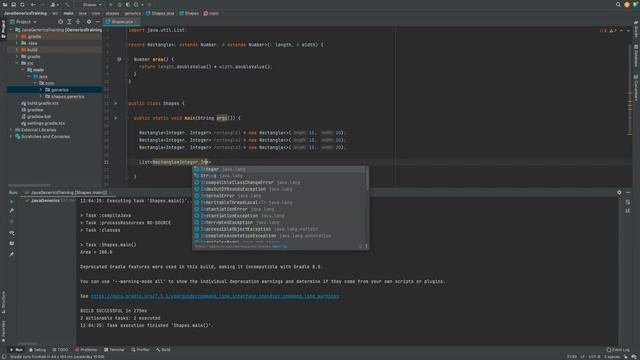Click the orange IDE updates avatar icon
Image resolution: width=640 pixels, height=360 pixels.
pos(627,4)
